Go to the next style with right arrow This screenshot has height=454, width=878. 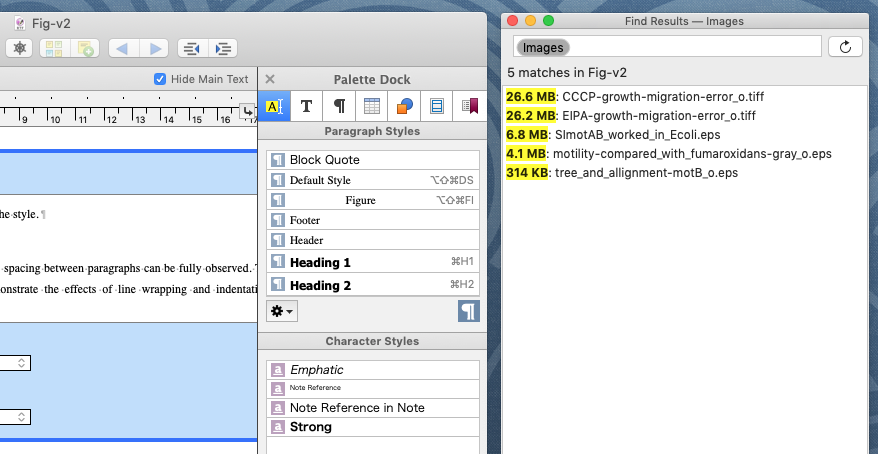153,47
